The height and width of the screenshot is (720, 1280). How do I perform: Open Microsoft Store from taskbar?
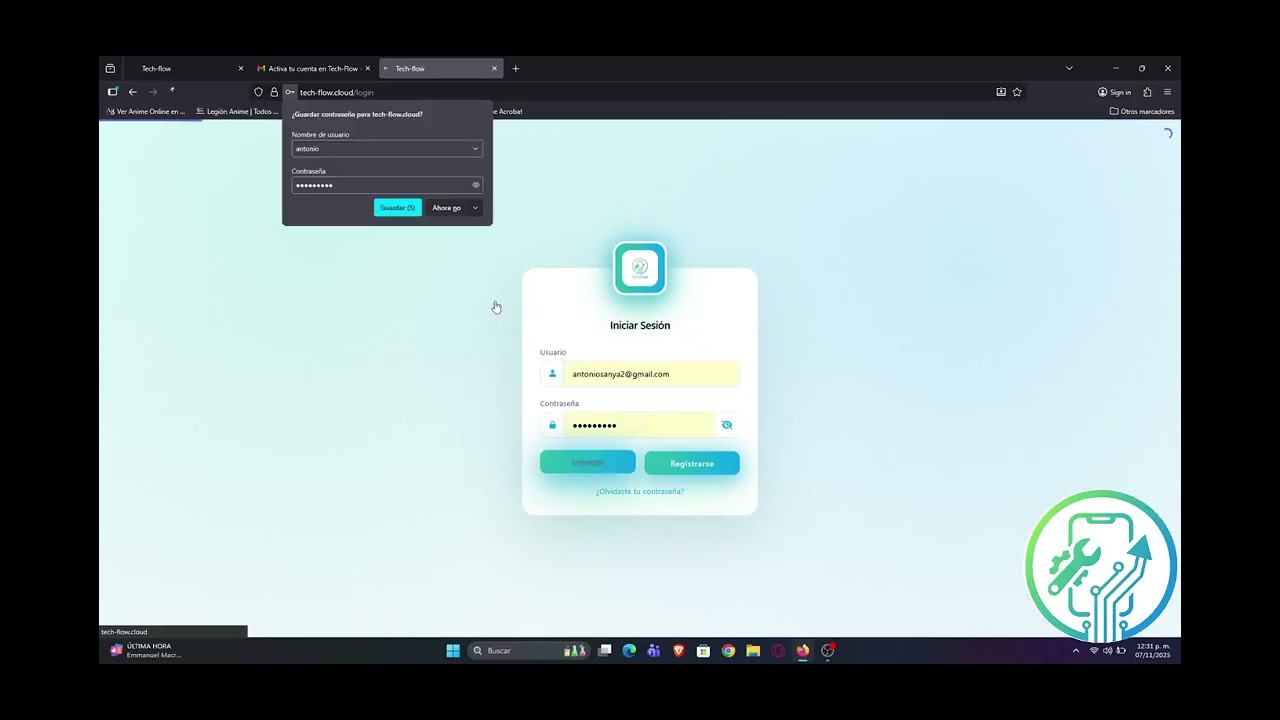704,651
